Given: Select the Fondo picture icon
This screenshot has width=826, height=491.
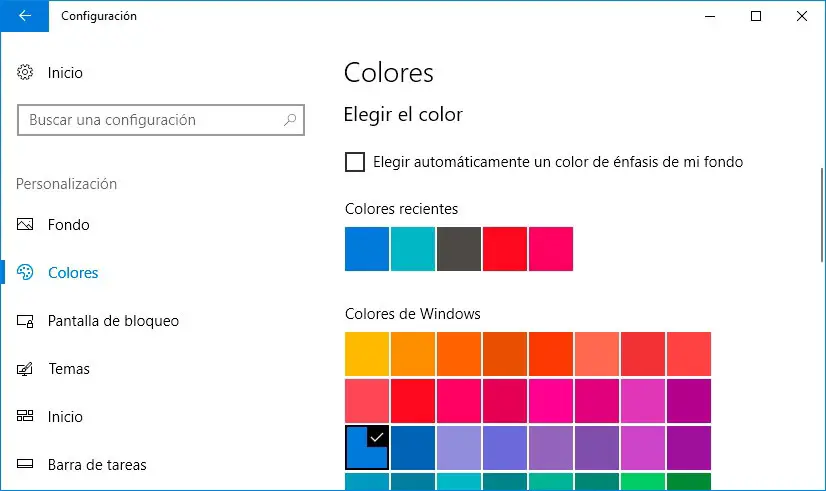Looking at the screenshot, I should tap(27, 225).
